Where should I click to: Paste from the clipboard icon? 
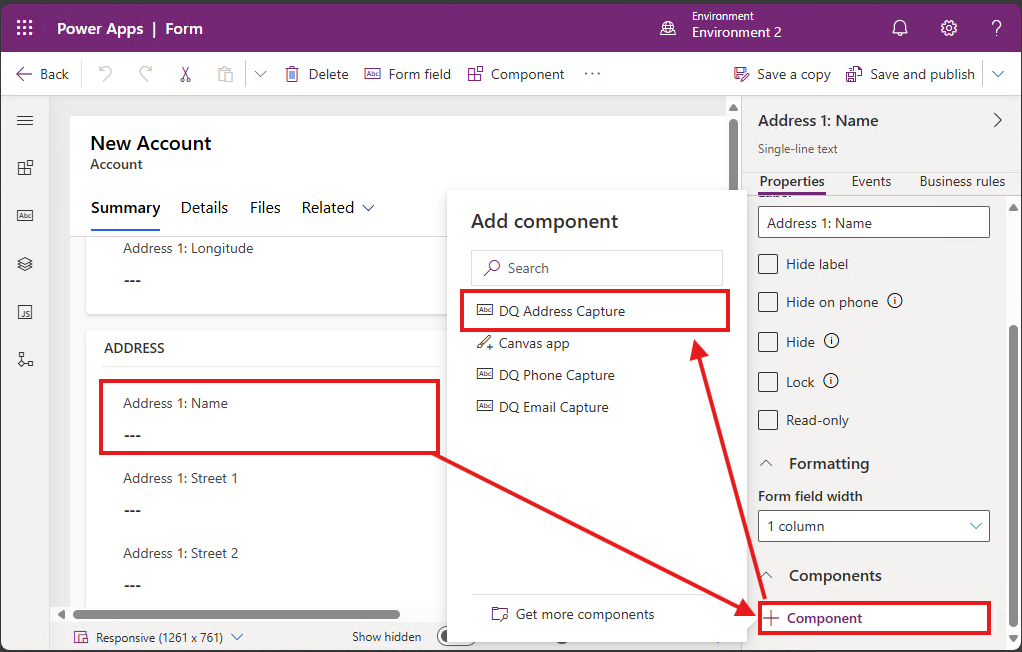click(225, 74)
